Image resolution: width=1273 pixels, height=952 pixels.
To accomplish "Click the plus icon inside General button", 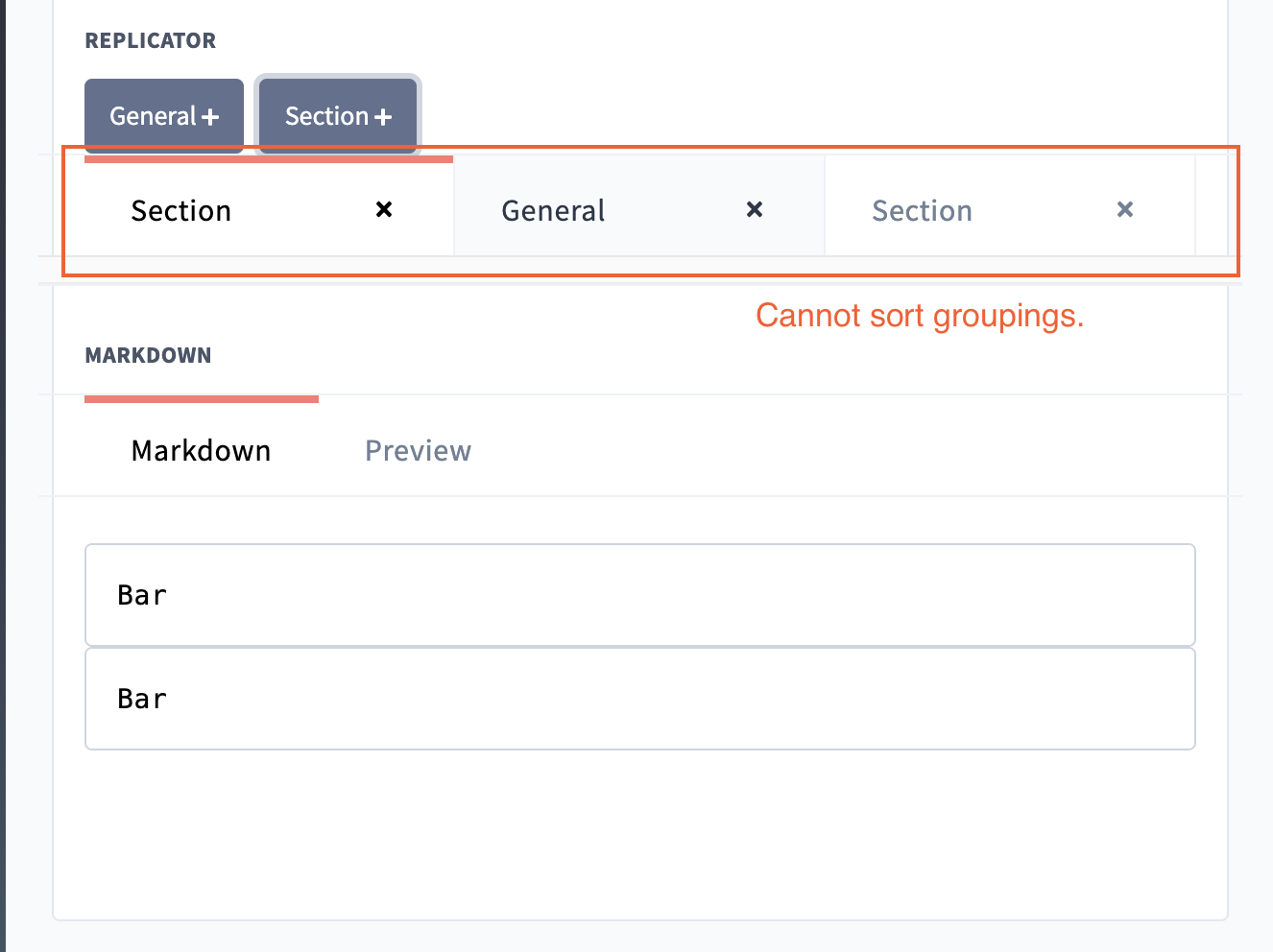I will coord(211,115).
